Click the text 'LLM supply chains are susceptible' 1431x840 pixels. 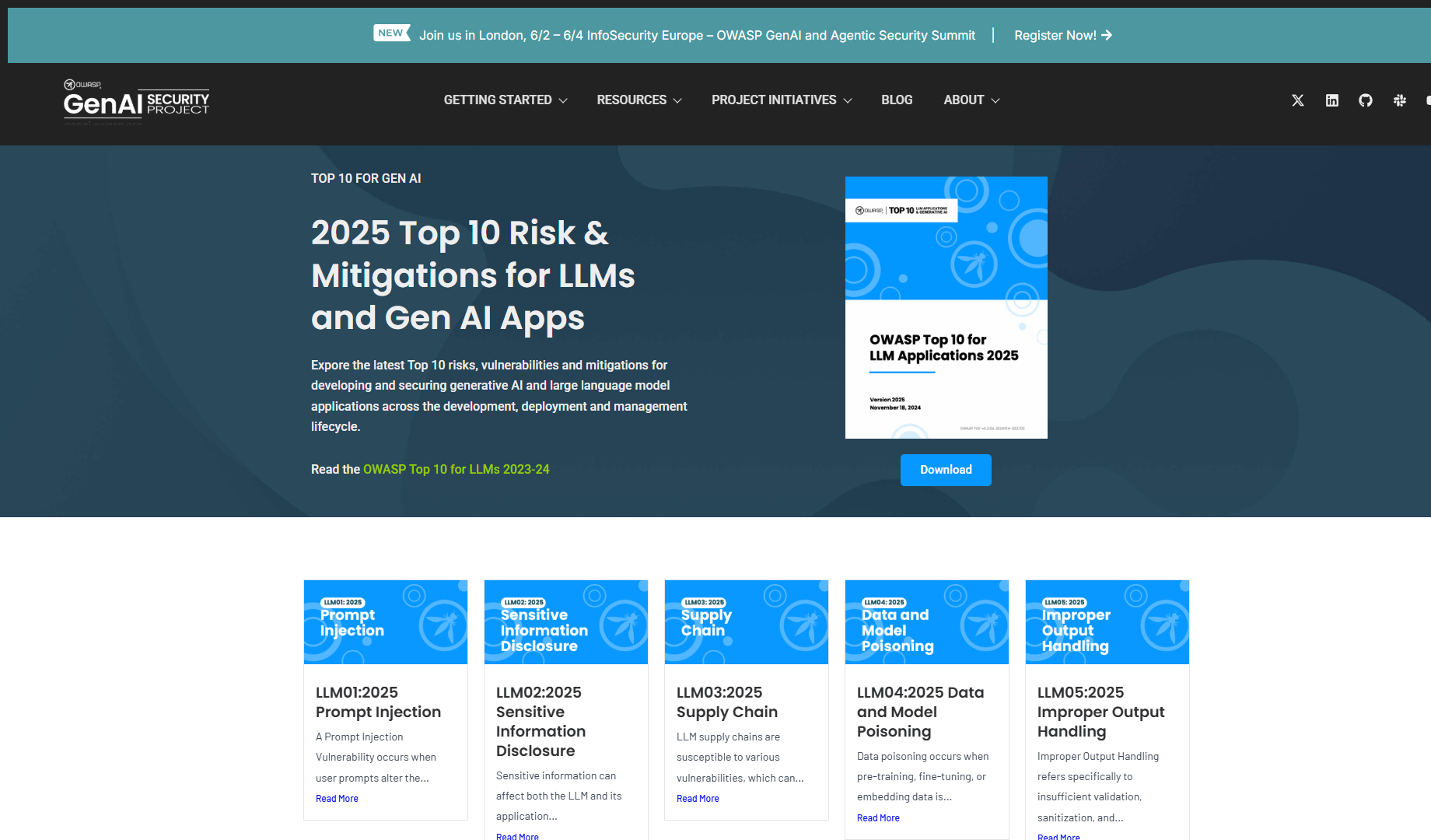pyautogui.click(x=728, y=747)
